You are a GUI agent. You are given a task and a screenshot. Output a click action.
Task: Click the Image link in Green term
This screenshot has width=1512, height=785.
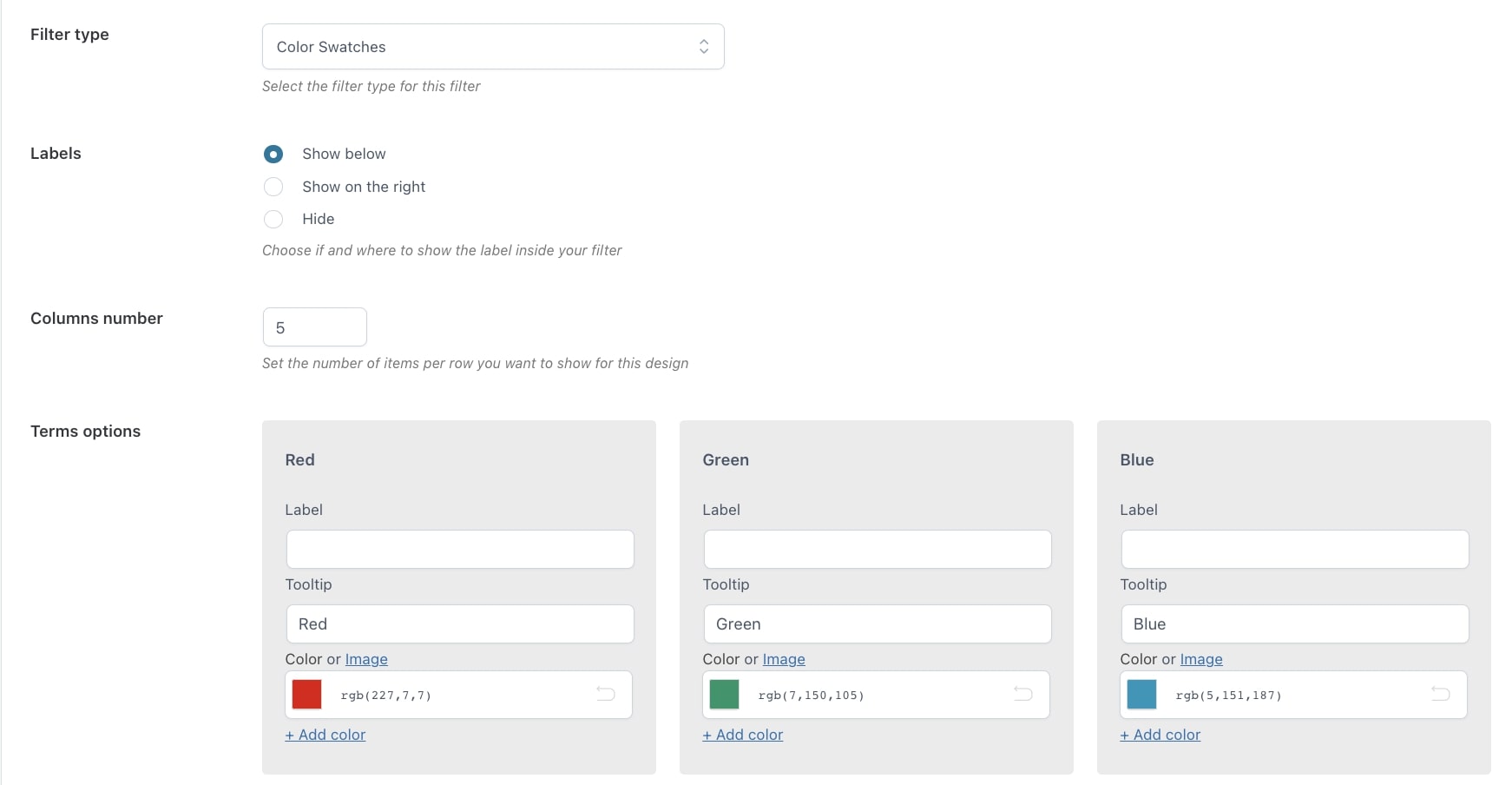click(784, 659)
